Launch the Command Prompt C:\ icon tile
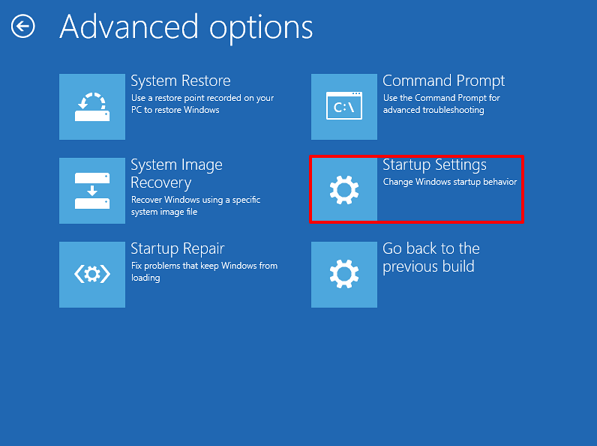This screenshot has width=597, height=446. tap(344, 107)
